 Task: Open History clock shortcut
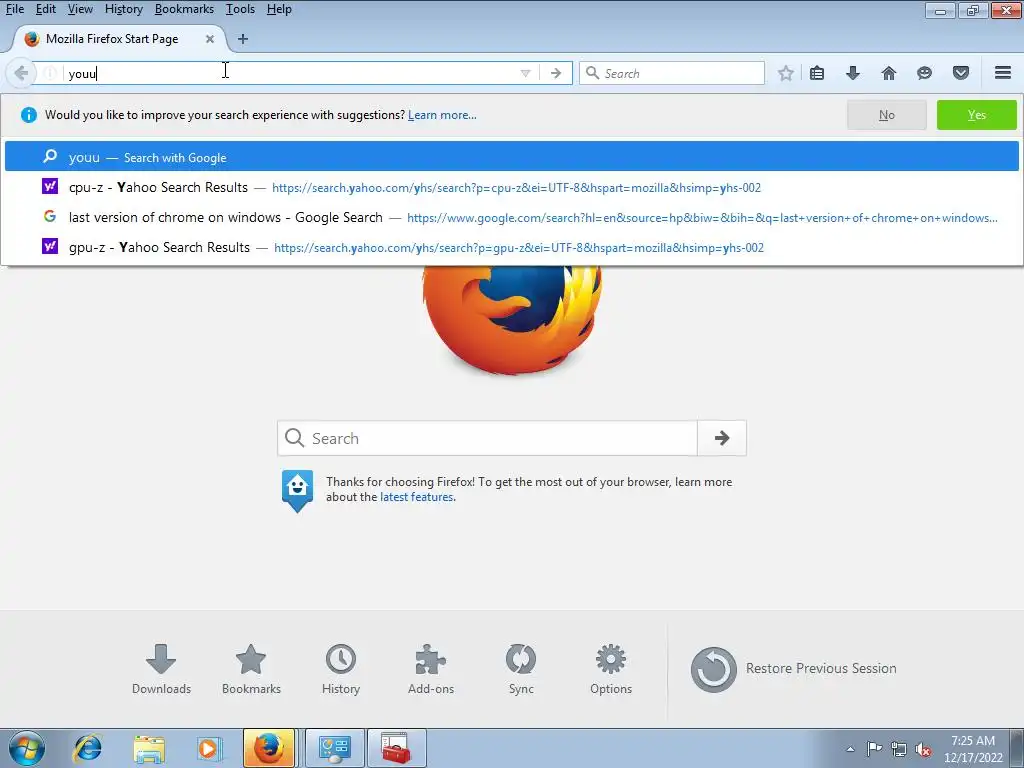pyautogui.click(x=341, y=669)
